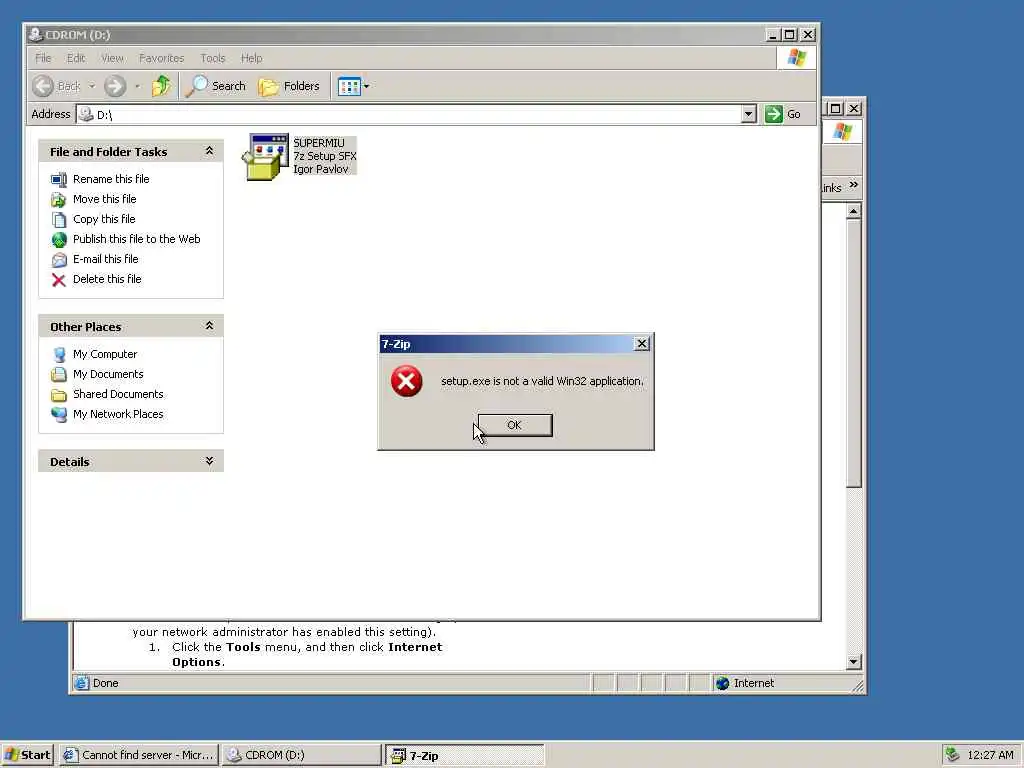
Task: Open My Computer from Other Places
Action: [104, 354]
